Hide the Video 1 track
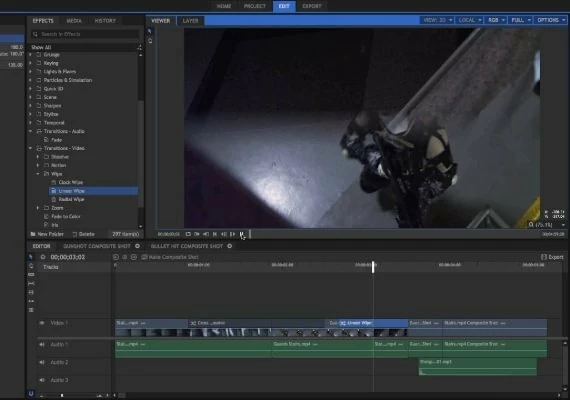 tap(42, 323)
